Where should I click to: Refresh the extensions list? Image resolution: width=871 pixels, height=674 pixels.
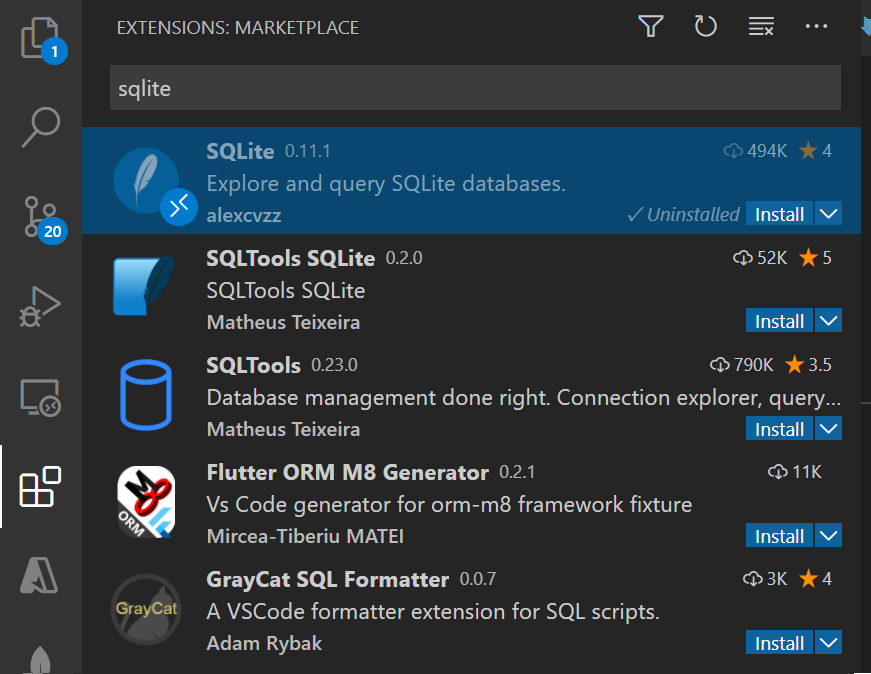705,27
